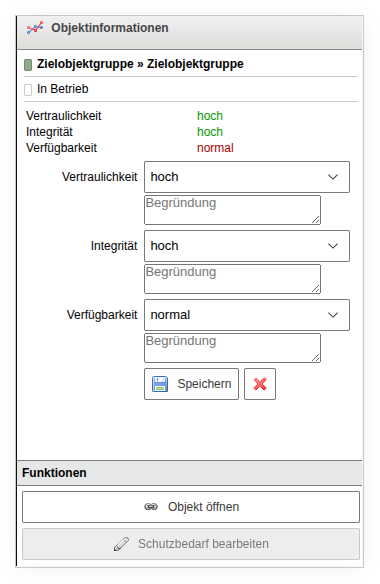Screen dimensions: 380x584
Task: Click the Objektinformationen graph icon in header
Action: coord(35,28)
